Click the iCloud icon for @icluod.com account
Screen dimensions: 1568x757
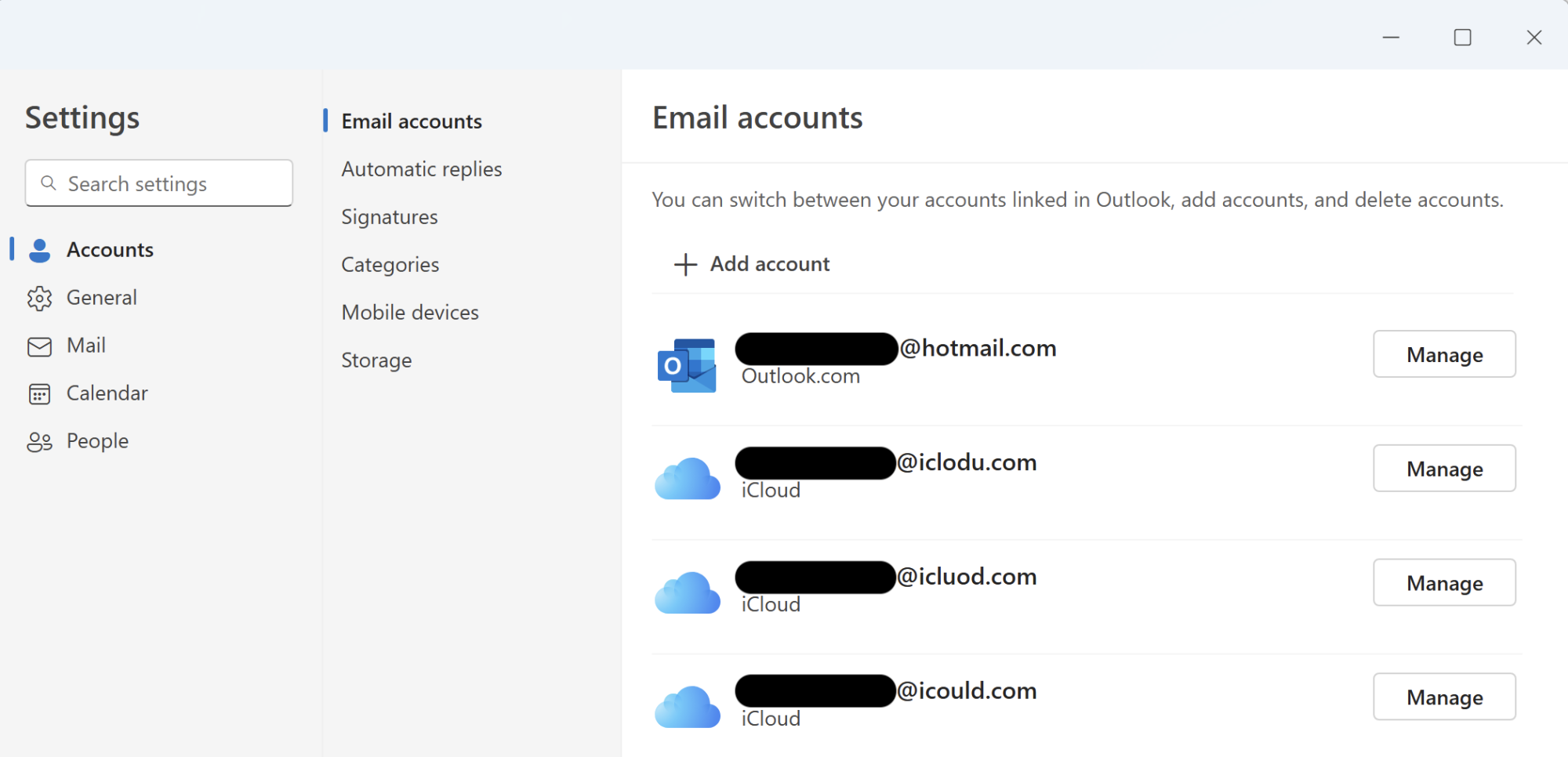pos(688,592)
